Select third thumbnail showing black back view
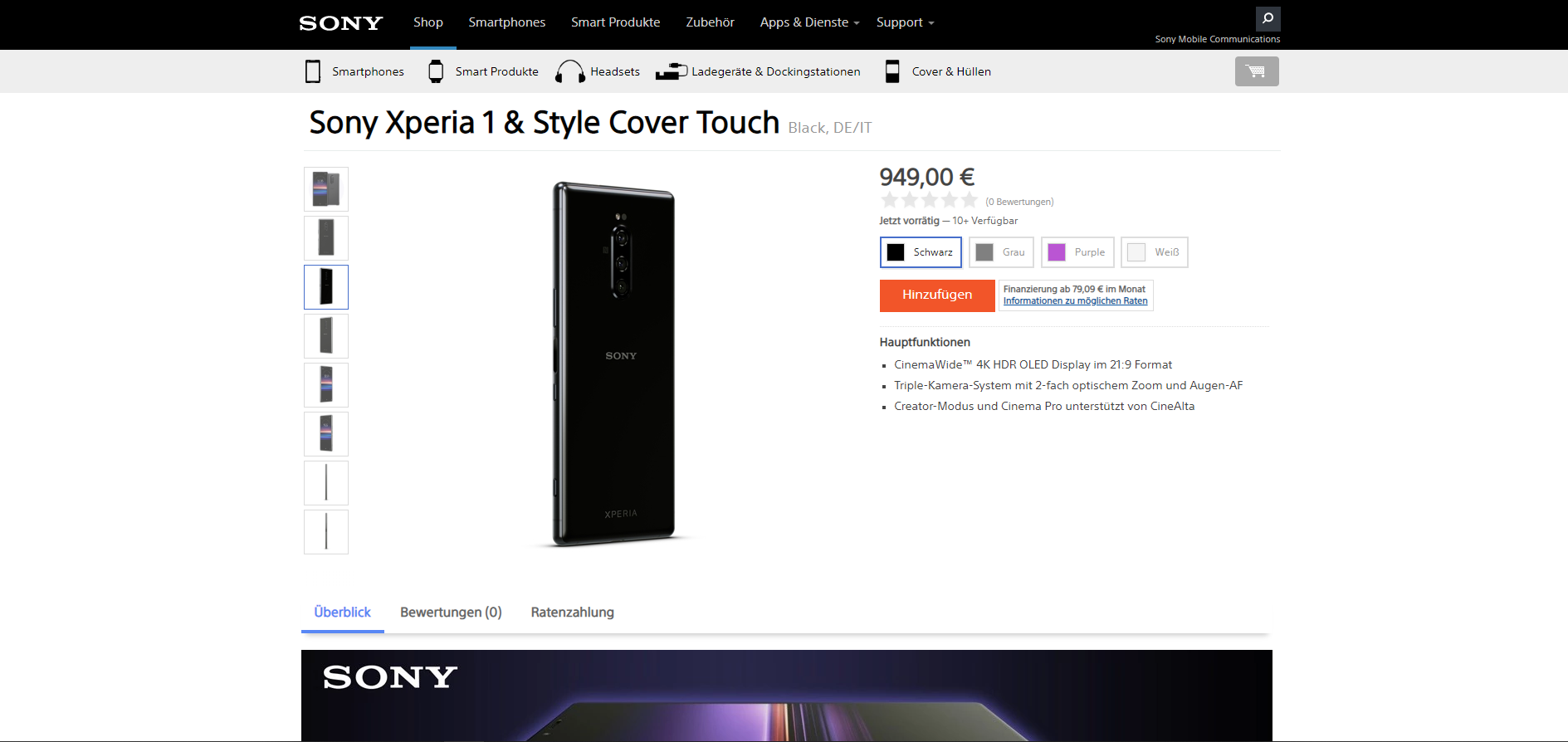The height and width of the screenshot is (742, 1568). [x=326, y=287]
